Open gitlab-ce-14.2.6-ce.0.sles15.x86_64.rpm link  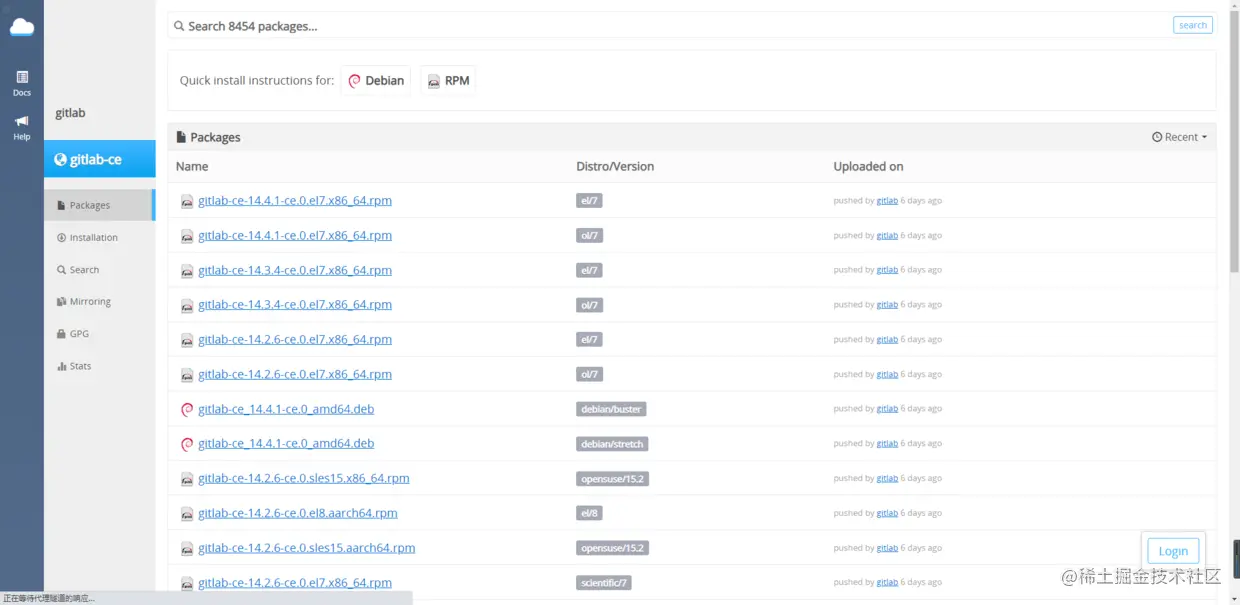[x=304, y=479]
